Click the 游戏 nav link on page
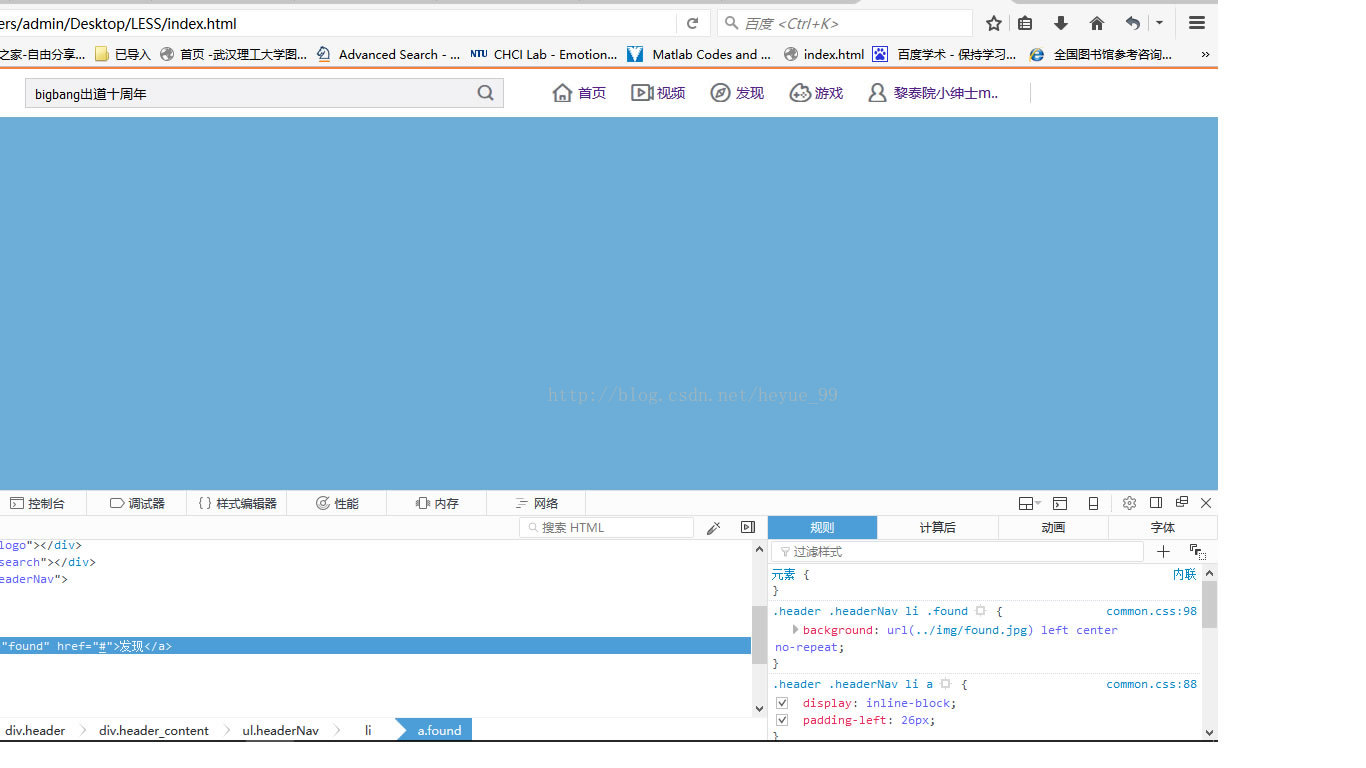This screenshot has width=1366, height=768. click(x=816, y=93)
